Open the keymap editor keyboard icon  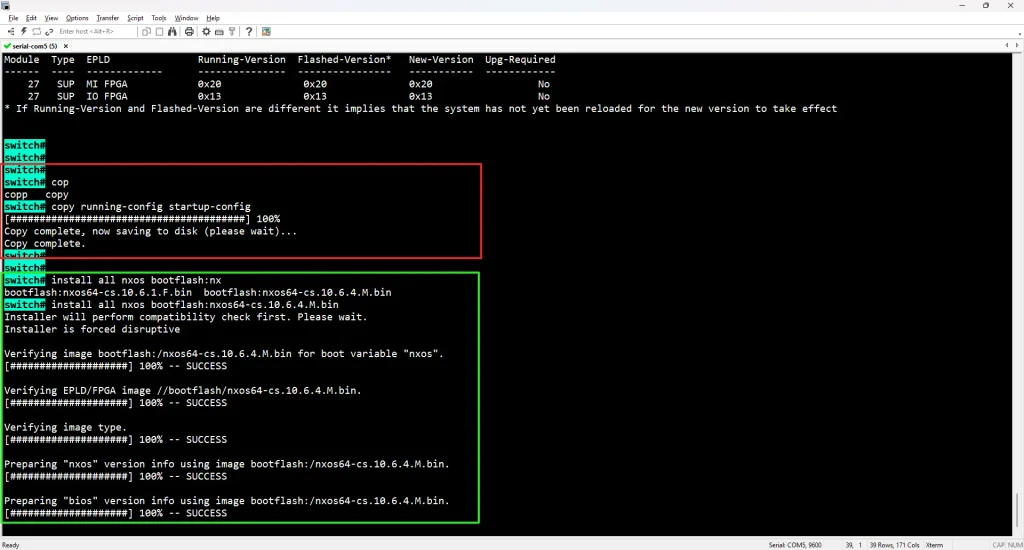coord(219,31)
